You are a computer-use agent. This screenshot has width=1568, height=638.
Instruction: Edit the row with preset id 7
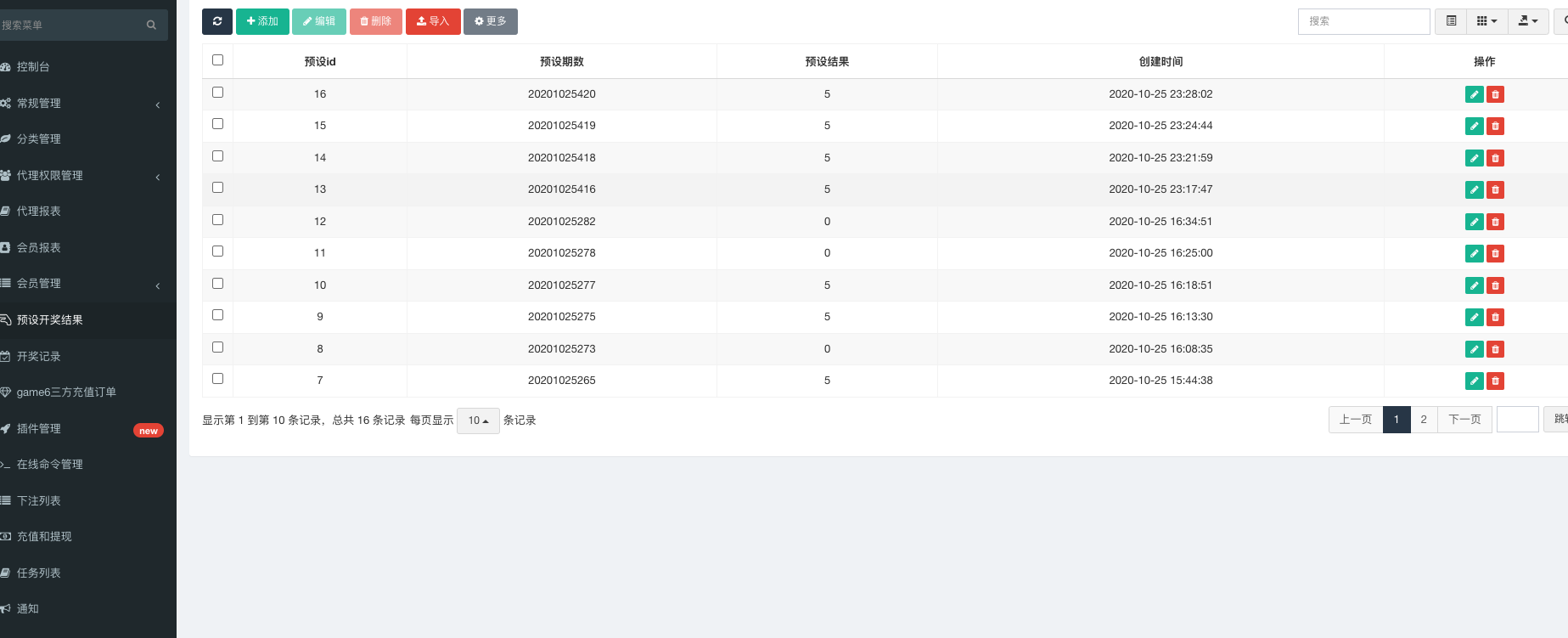pyautogui.click(x=1475, y=381)
